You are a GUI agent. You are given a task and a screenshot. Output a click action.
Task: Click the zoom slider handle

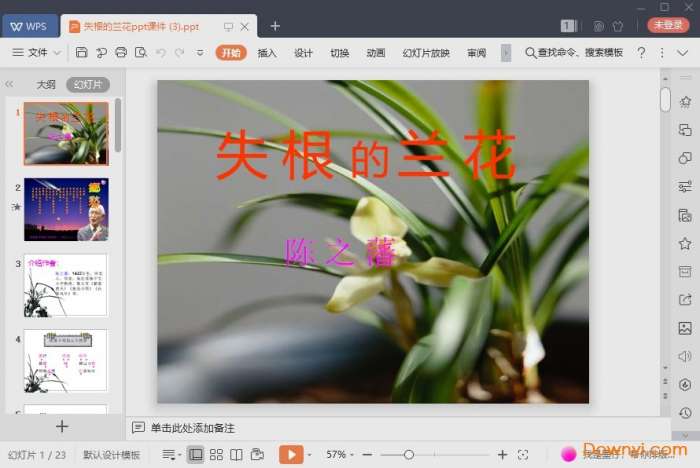click(x=408, y=455)
